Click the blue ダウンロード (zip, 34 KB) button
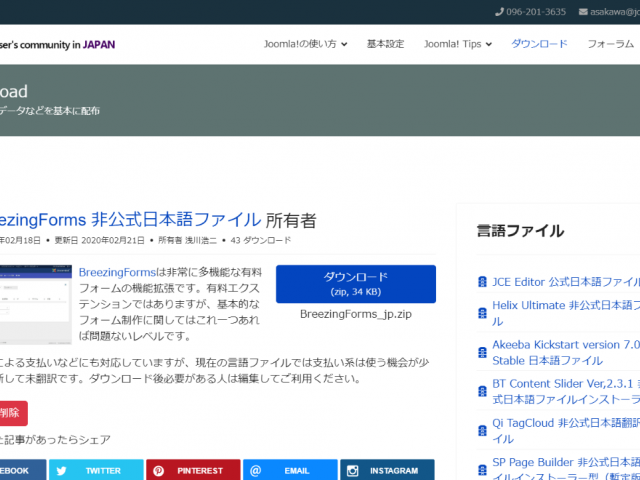Image resolution: width=640 pixels, height=480 pixels. tap(356, 284)
